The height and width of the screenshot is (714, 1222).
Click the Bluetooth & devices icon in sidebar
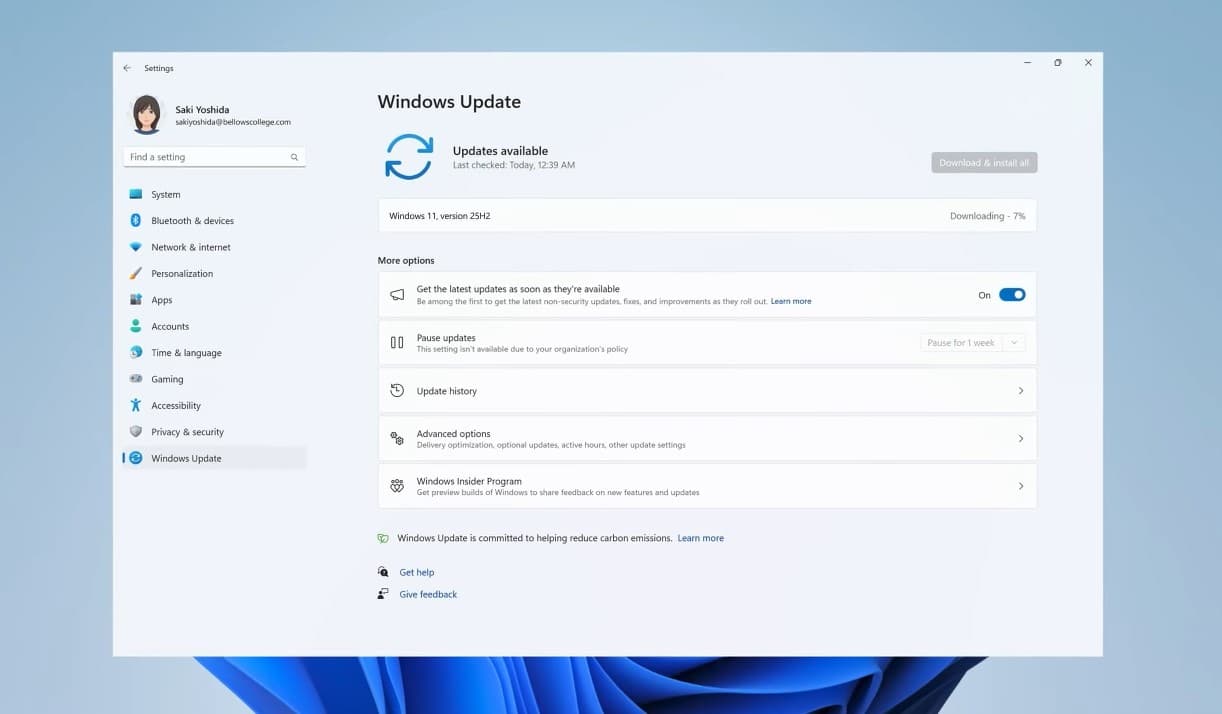click(x=136, y=221)
